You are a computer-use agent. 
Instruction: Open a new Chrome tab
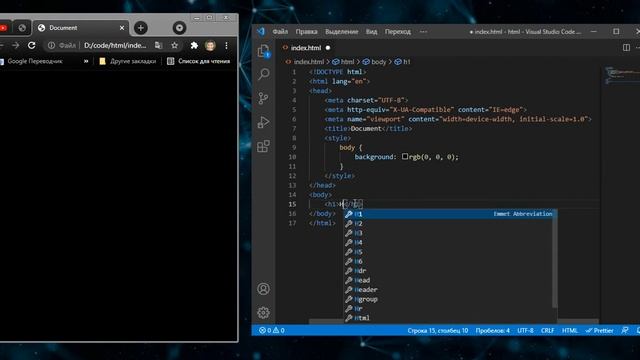(141, 28)
